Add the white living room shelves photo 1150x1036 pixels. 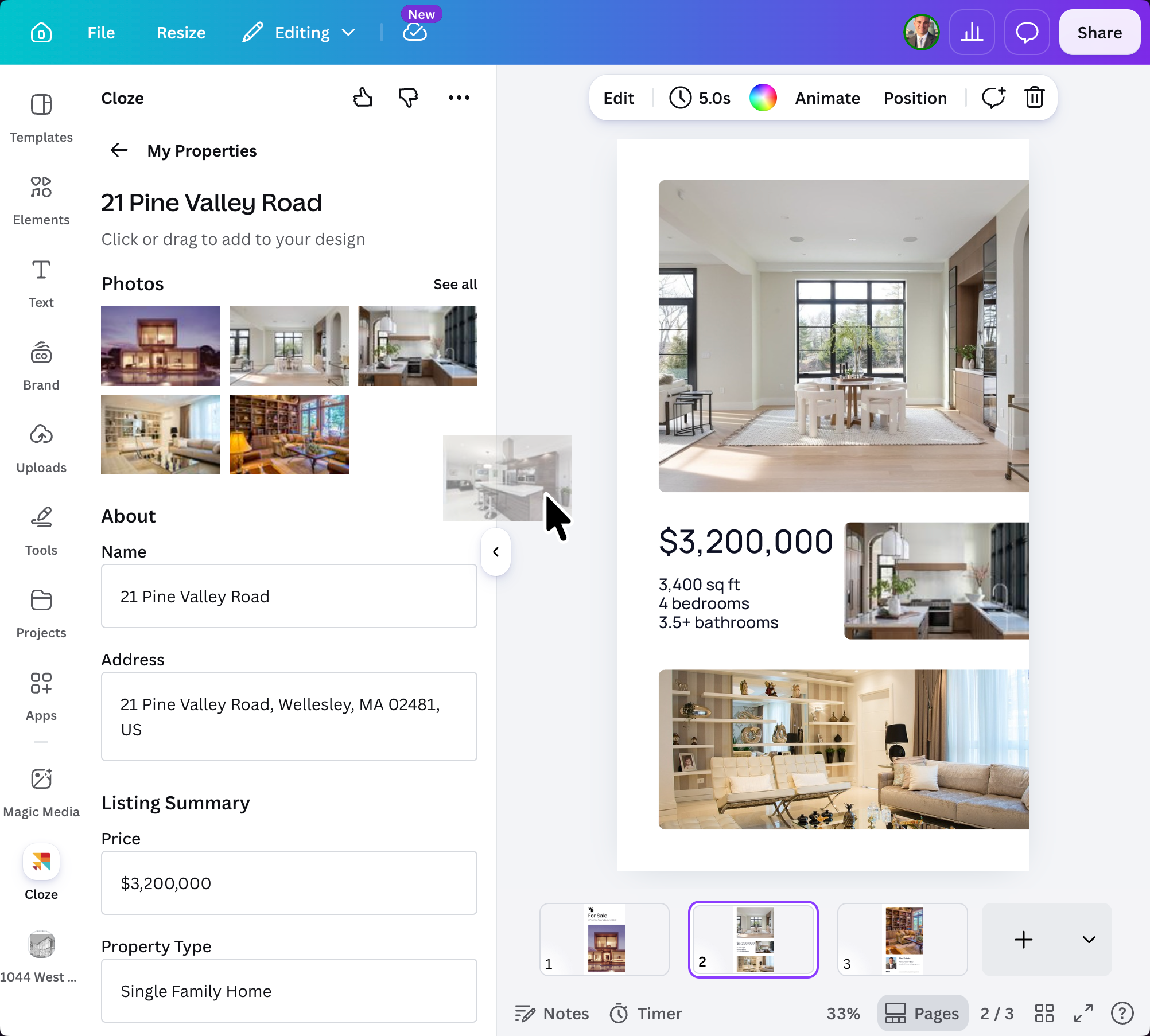coord(161,435)
